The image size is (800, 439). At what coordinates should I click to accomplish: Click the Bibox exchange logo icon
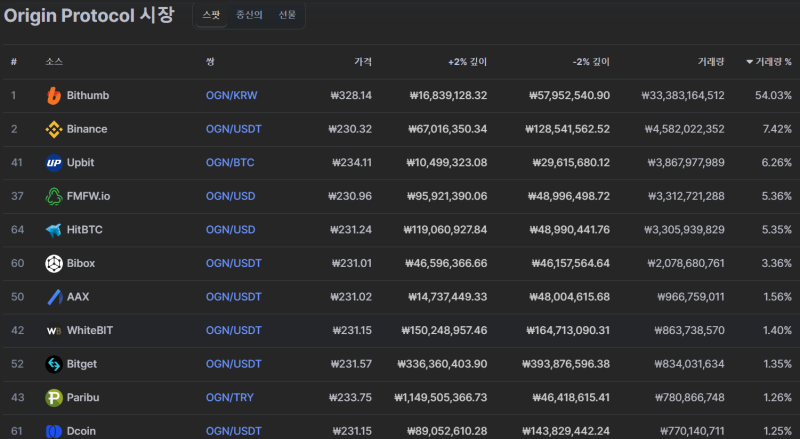coord(54,263)
